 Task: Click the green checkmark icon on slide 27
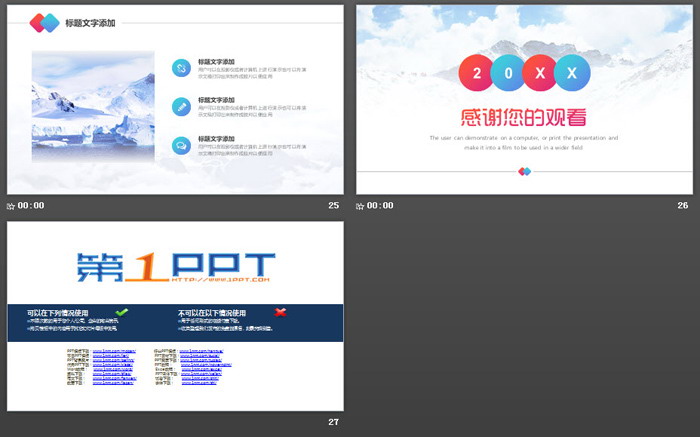[122, 312]
